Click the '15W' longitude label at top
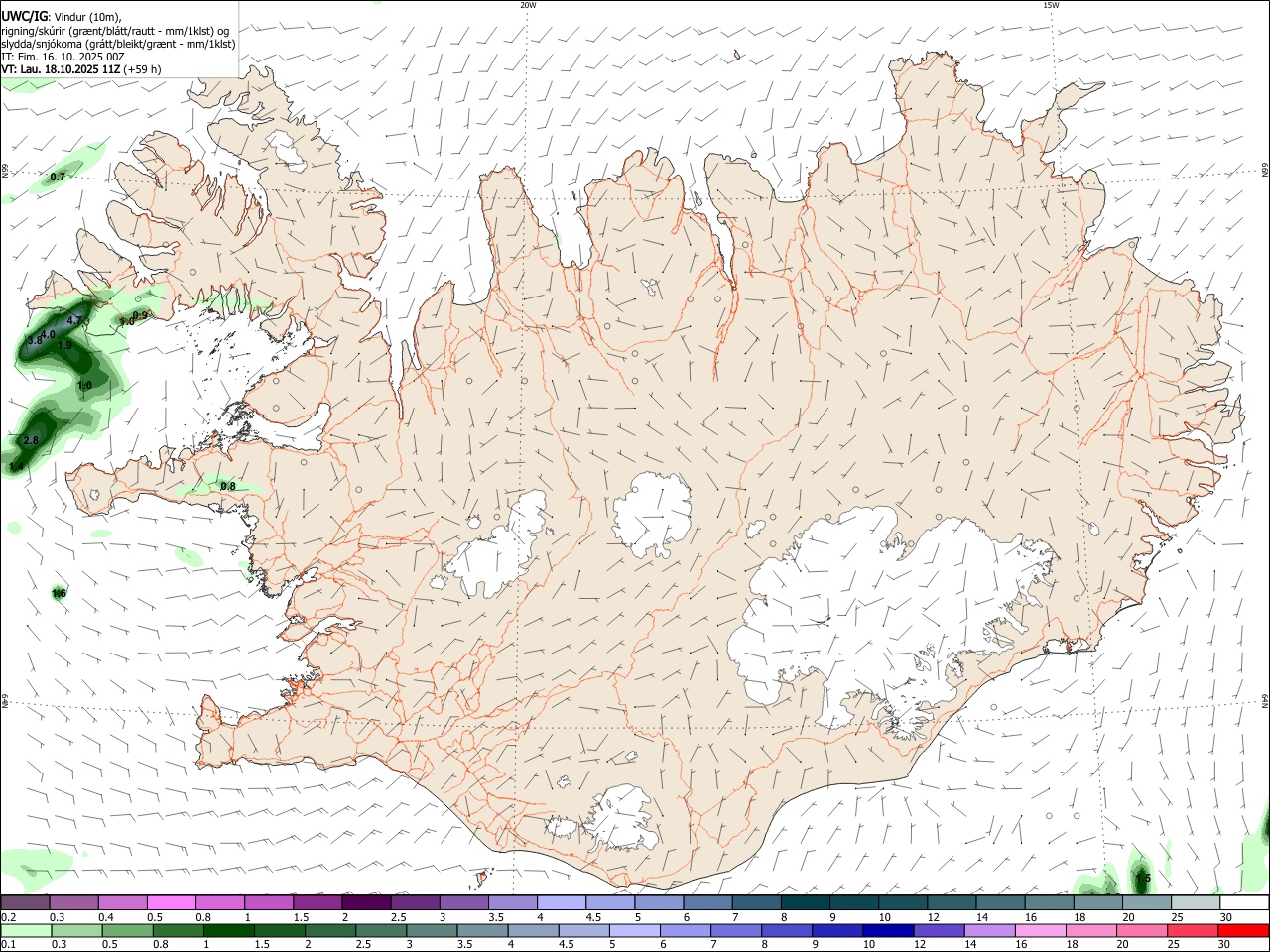Screen dimensions: 1270x952 [1051, 5]
